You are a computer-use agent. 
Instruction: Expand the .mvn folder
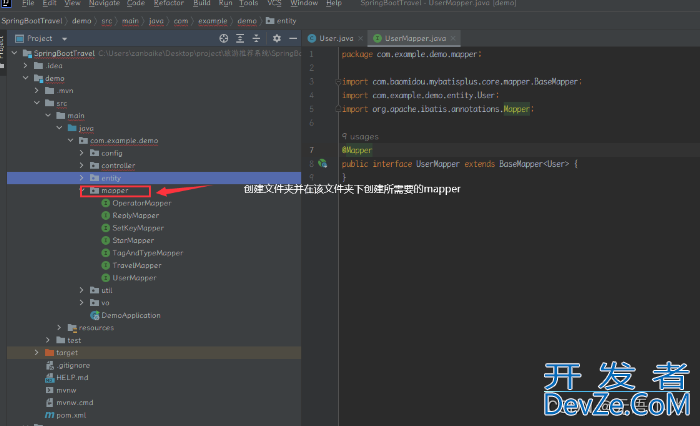click(x=37, y=91)
